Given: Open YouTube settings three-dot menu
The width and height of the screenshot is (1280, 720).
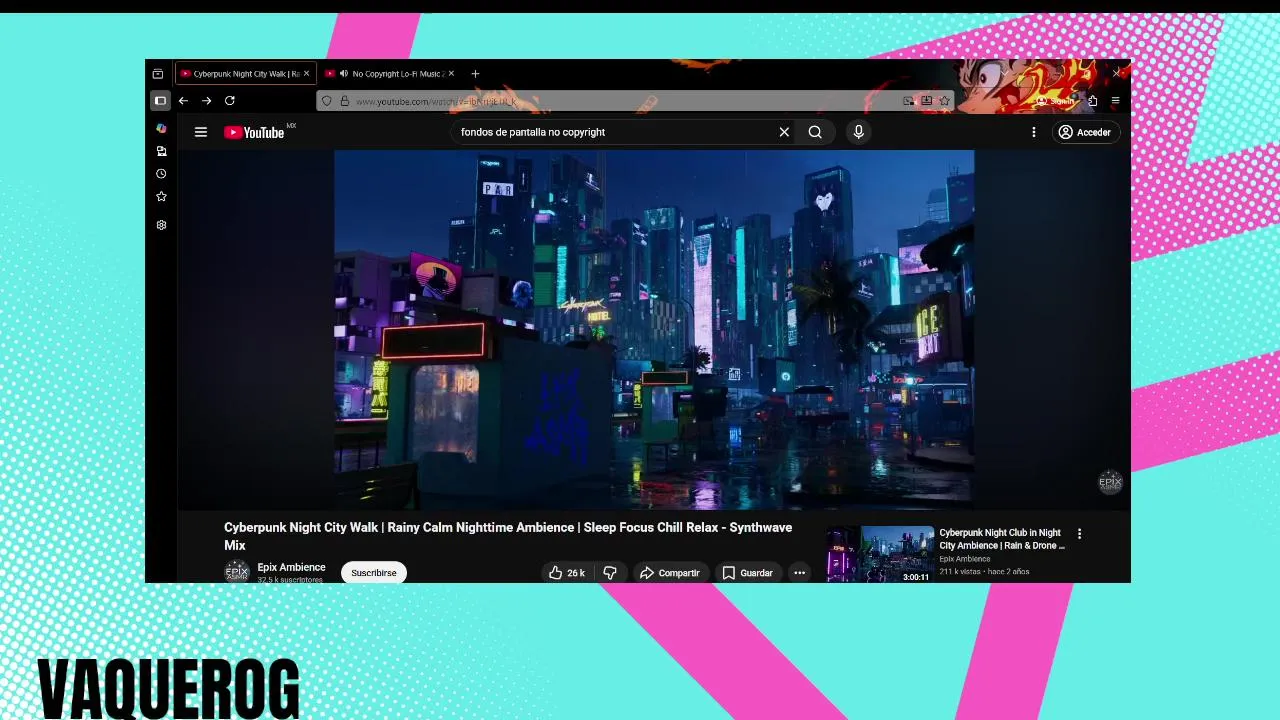Looking at the screenshot, I should [1034, 132].
